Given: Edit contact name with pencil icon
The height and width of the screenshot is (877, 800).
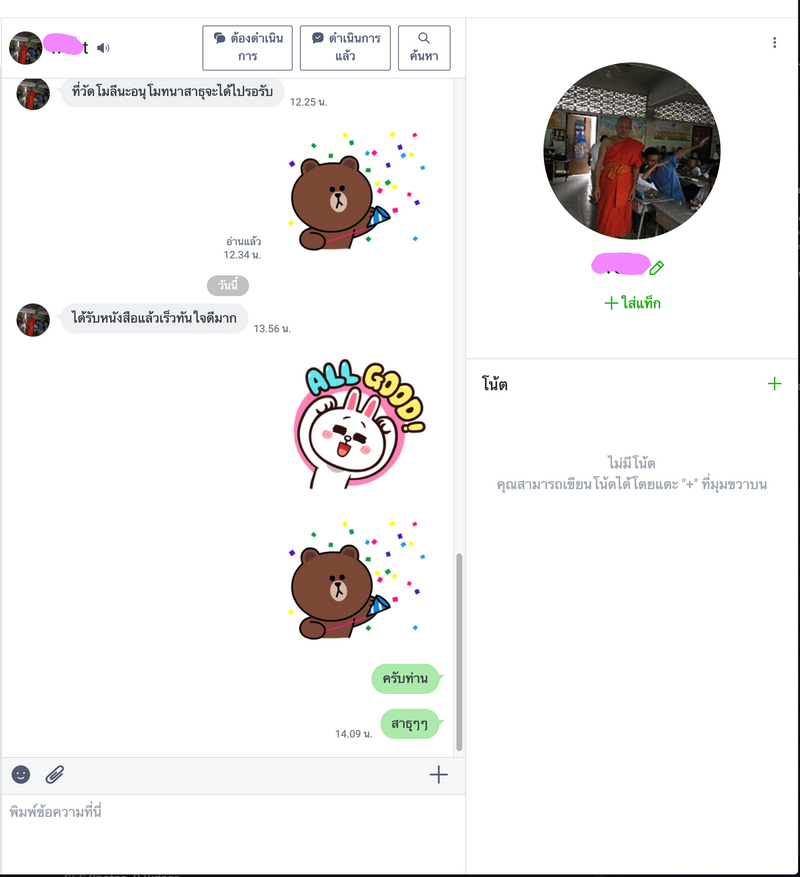Looking at the screenshot, I should point(657,267).
